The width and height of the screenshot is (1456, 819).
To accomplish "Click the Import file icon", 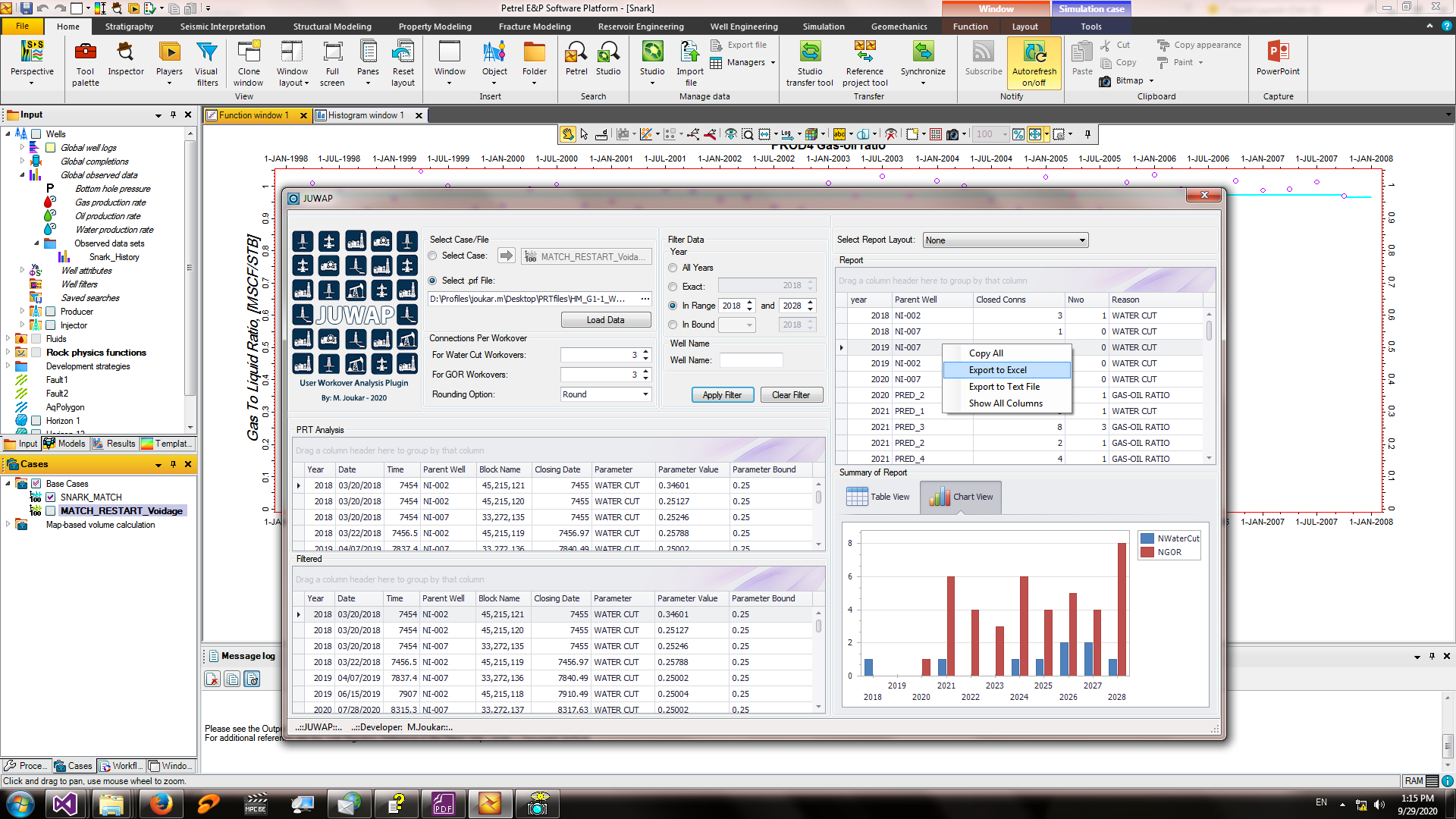I will pyautogui.click(x=689, y=61).
